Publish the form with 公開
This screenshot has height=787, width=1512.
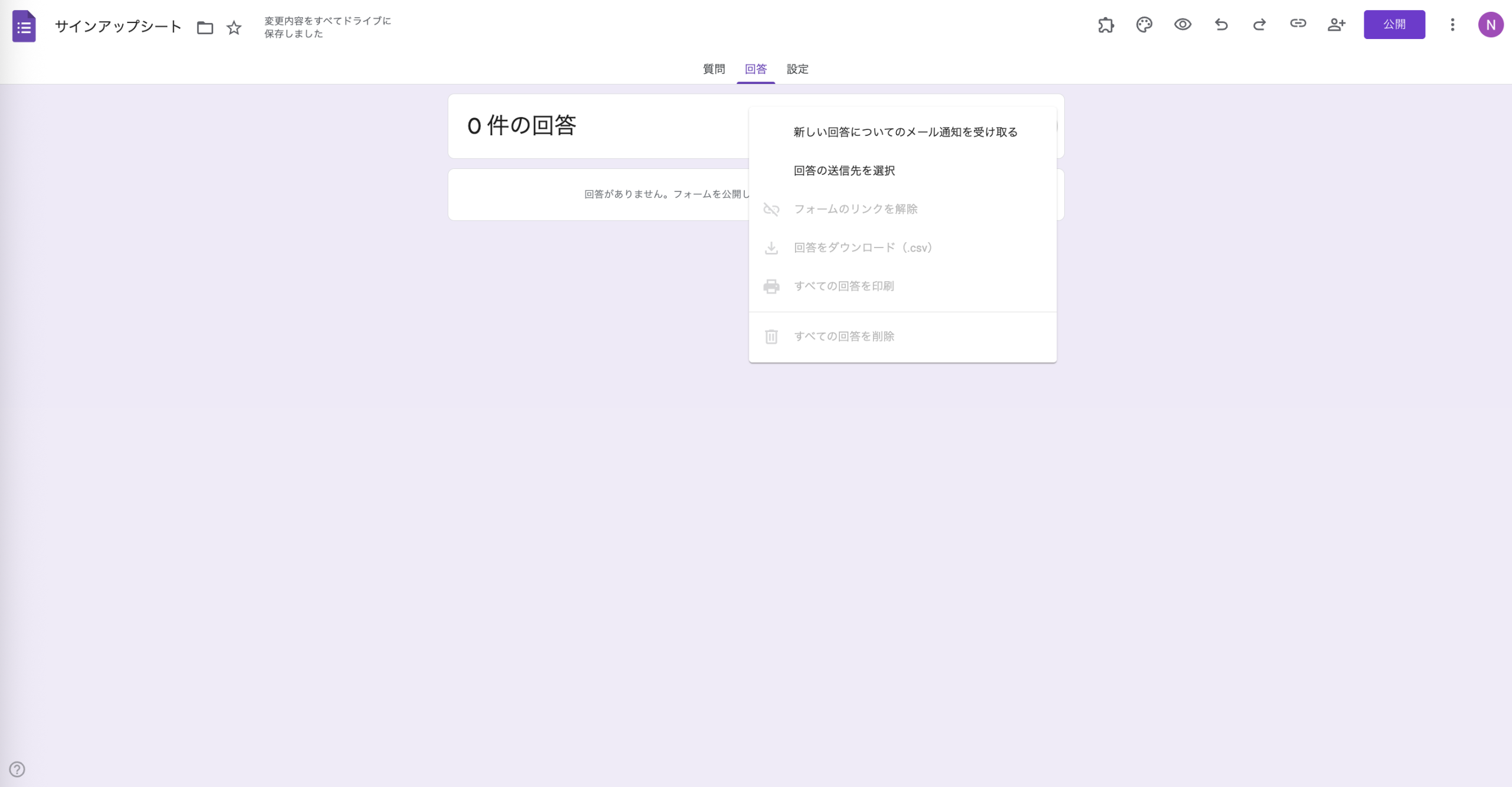click(x=1394, y=24)
